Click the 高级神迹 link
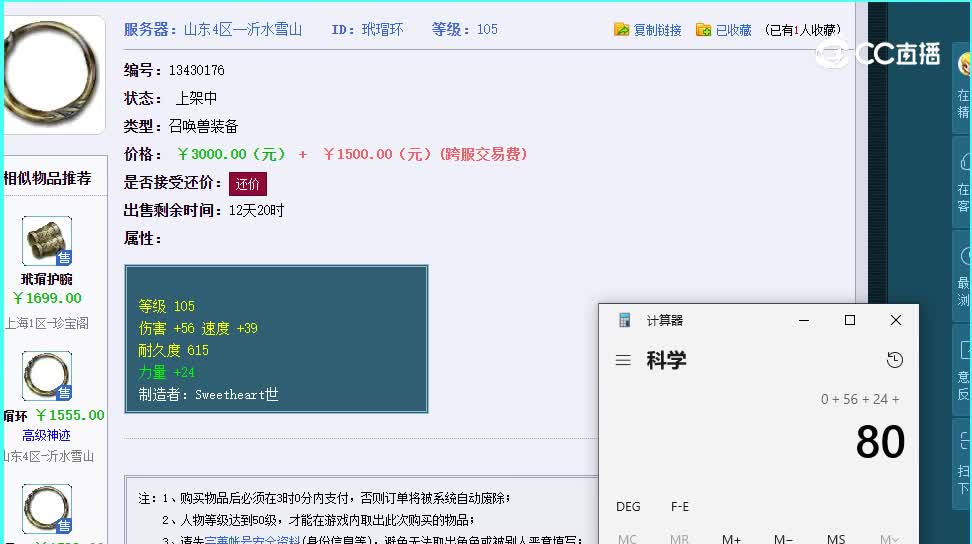This screenshot has width=972, height=544. (x=46, y=436)
